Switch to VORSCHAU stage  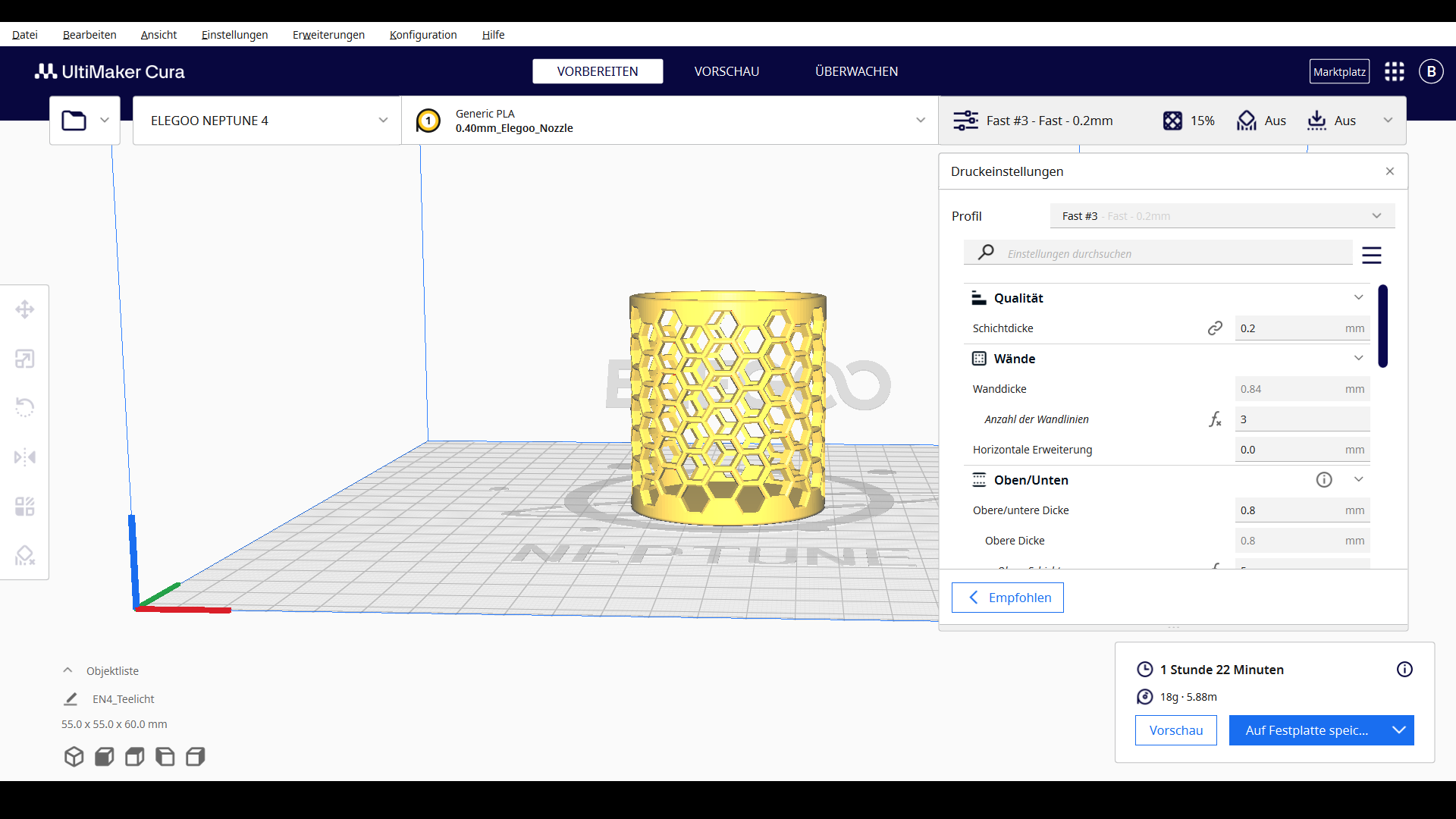click(x=726, y=71)
